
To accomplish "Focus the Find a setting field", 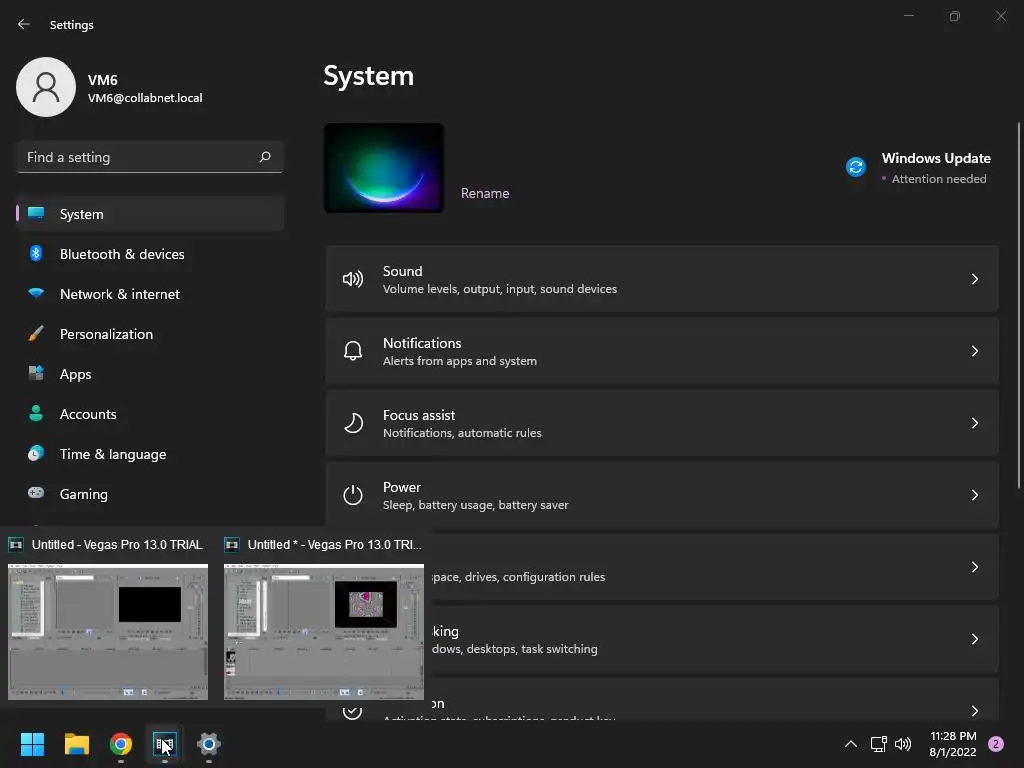I will tap(150, 157).
